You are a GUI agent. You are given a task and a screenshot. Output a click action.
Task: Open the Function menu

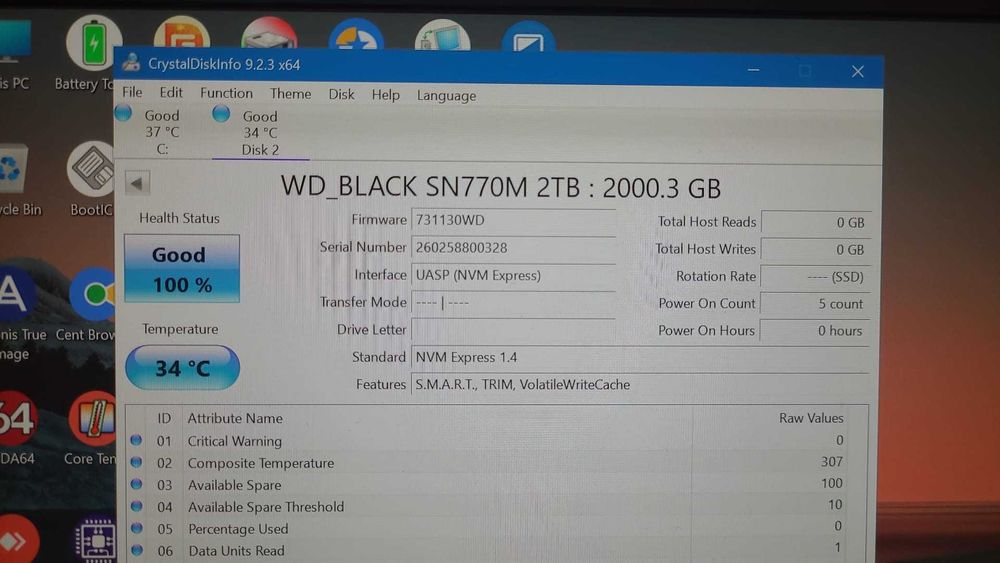click(x=226, y=93)
